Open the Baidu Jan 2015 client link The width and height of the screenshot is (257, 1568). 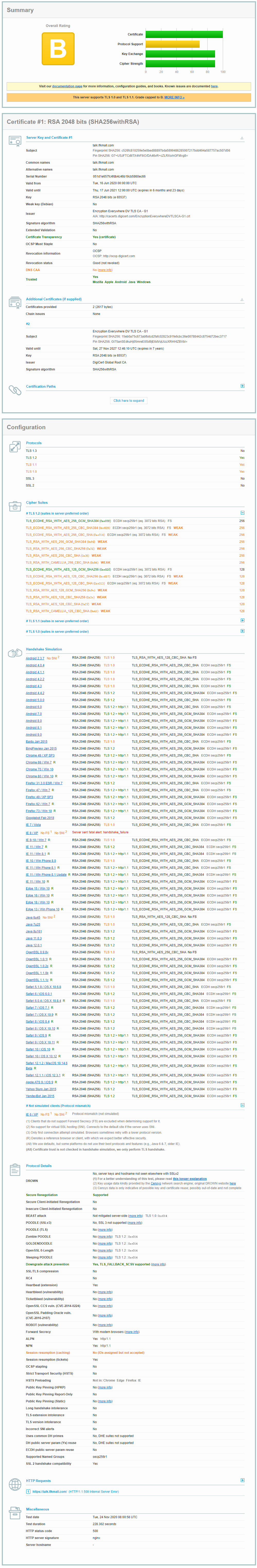coord(37,741)
